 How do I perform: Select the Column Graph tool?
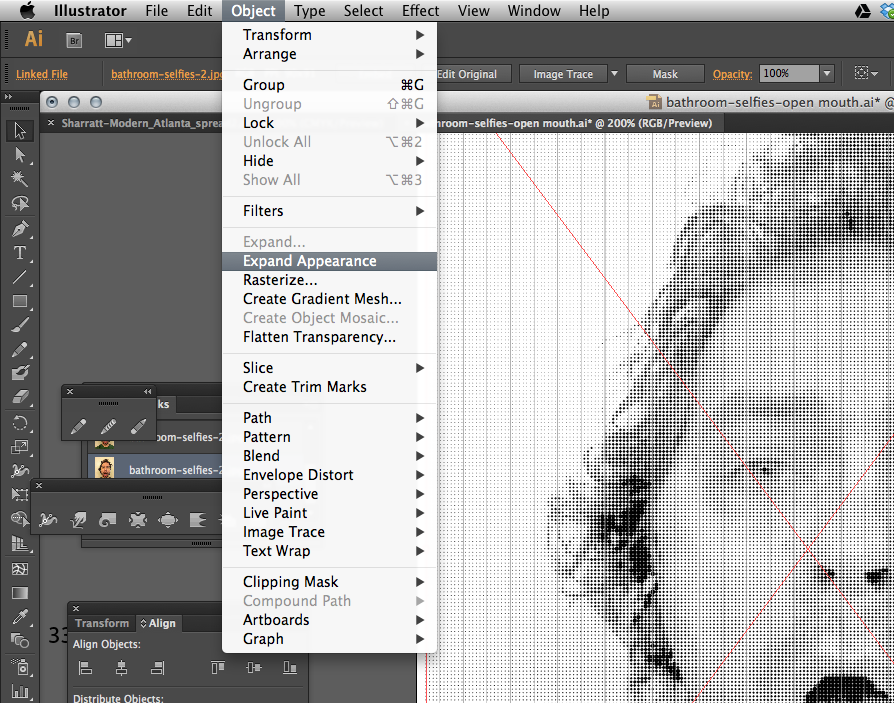point(21,693)
